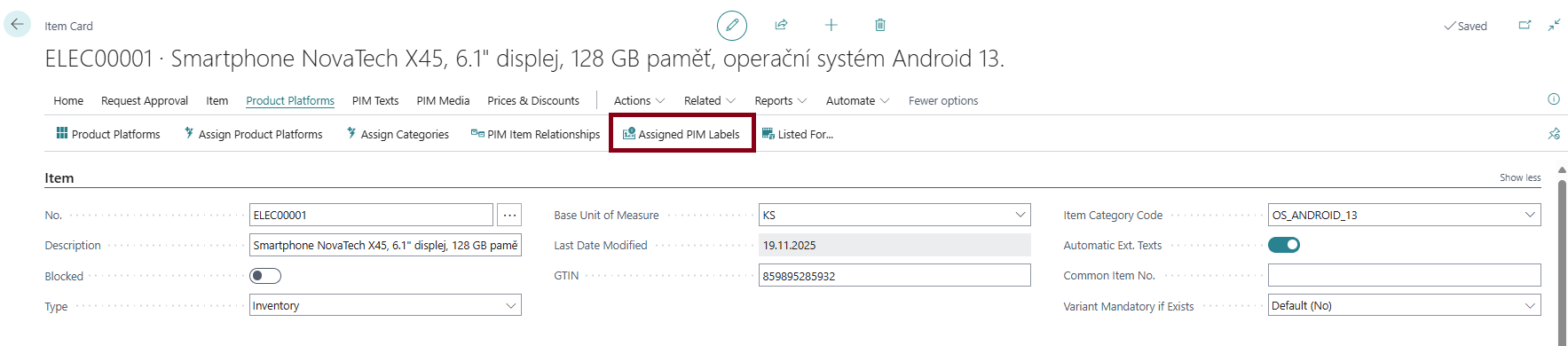
Task: Click Fewer options
Action: pos(943,100)
